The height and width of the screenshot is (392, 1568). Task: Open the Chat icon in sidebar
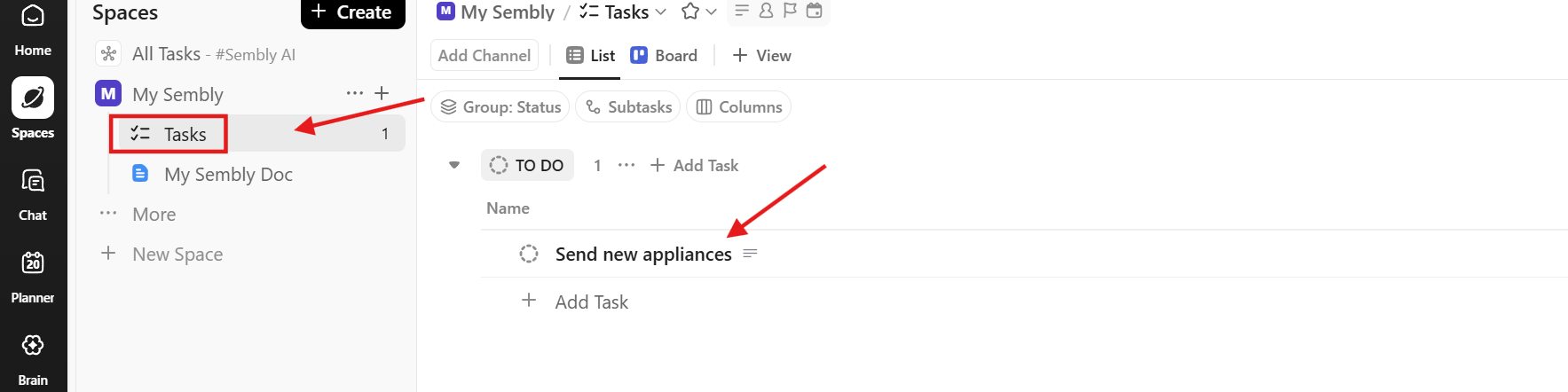33,182
